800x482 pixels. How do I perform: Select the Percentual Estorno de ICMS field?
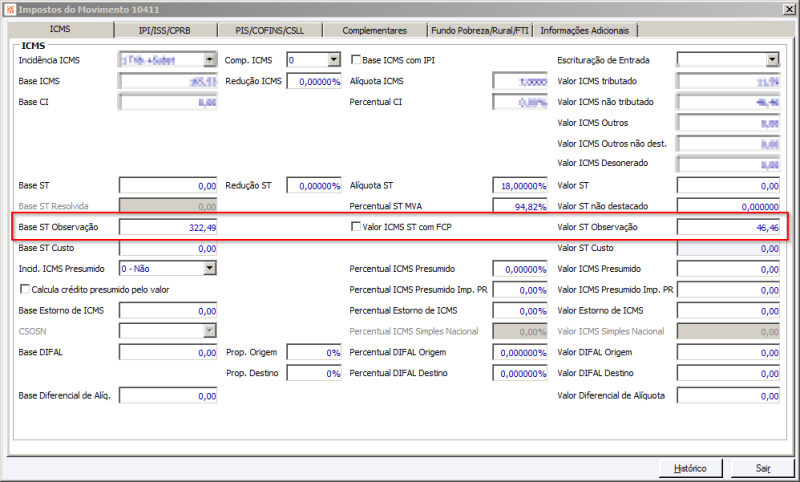pos(520,311)
